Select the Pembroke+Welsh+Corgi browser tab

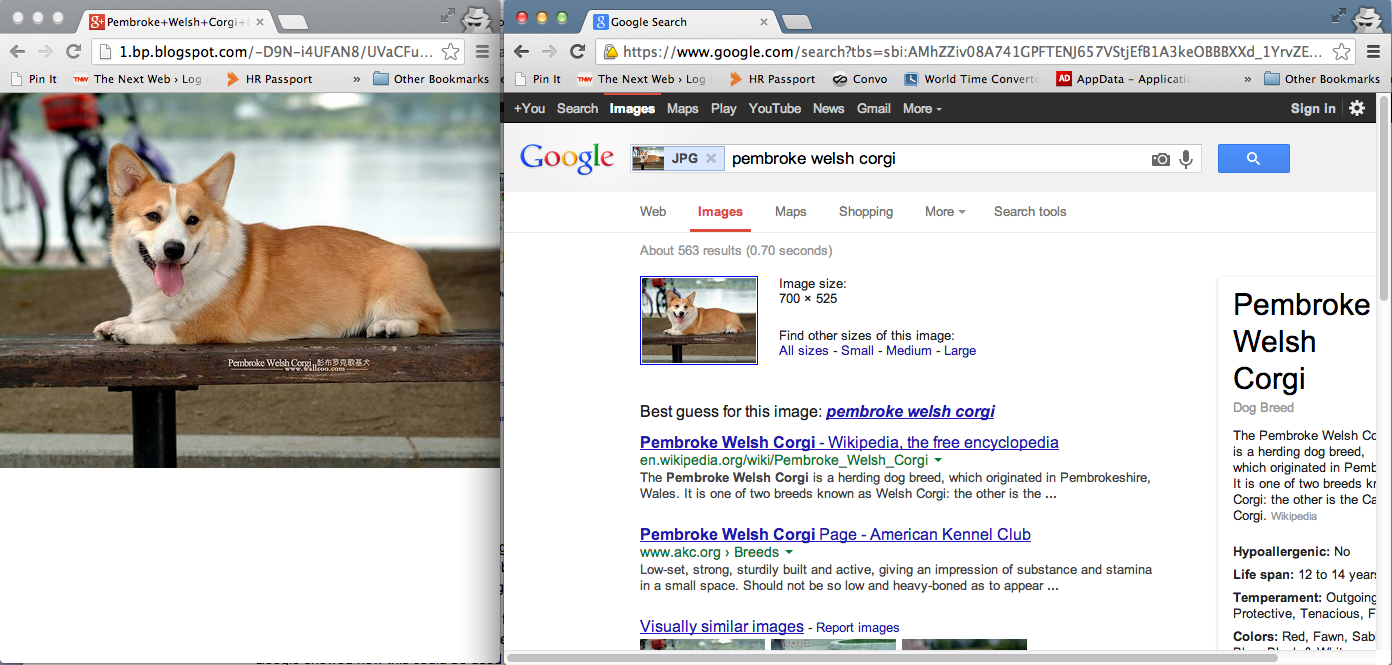click(x=178, y=21)
